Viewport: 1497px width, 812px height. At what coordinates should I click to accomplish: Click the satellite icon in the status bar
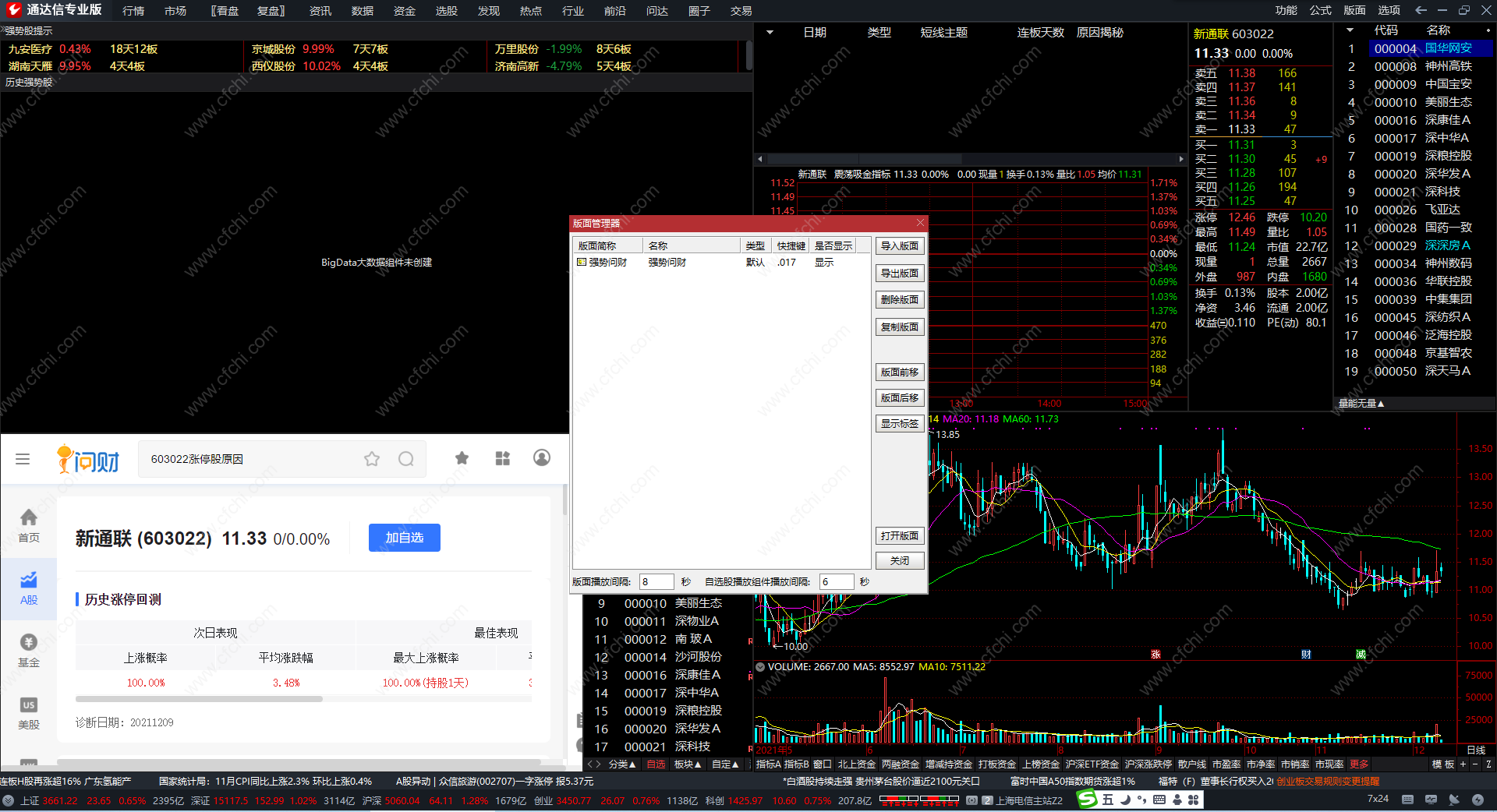pos(1454,800)
